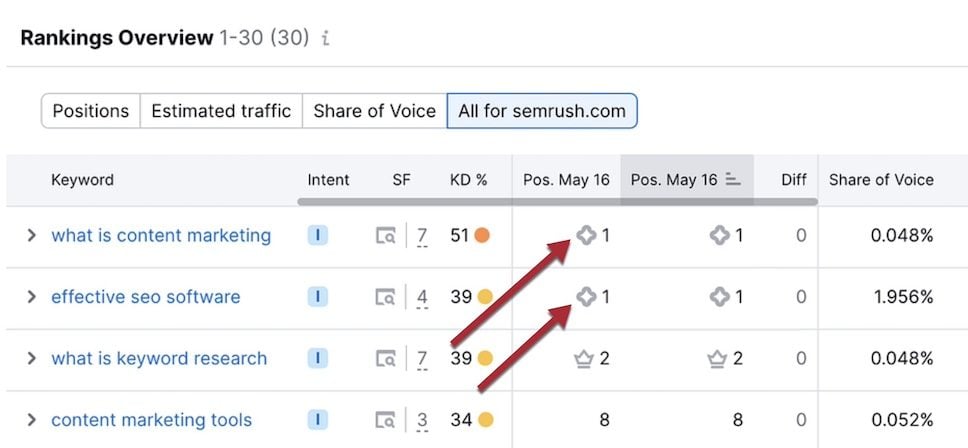This screenshot has height=448, width=968.
Task: Expand the 'what is content marketing' row
Action: pyautogui.click(x=31, y=236)
